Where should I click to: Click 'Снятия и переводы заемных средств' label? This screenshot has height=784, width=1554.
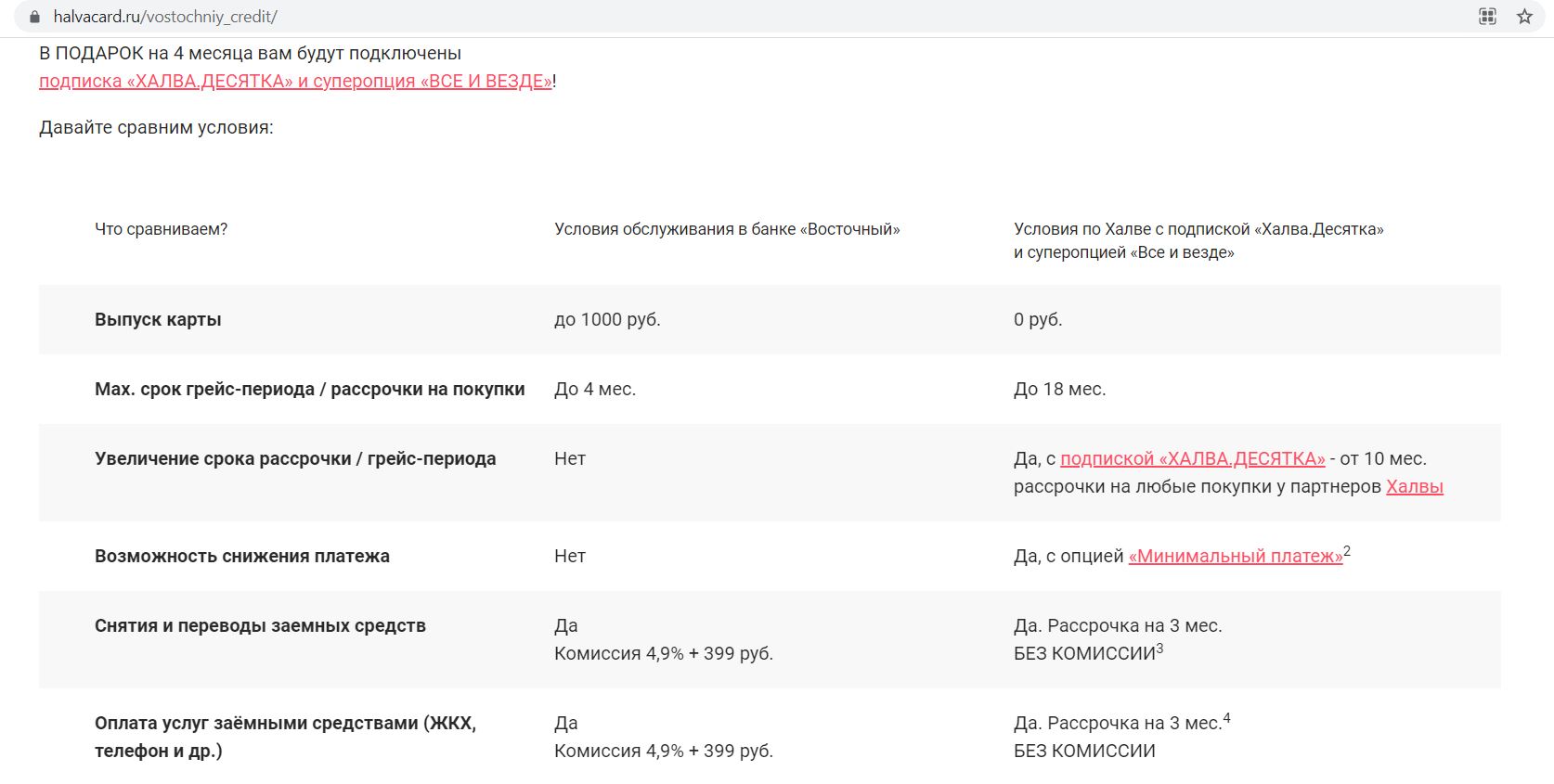pyautogui.click(x=260, y=625)
